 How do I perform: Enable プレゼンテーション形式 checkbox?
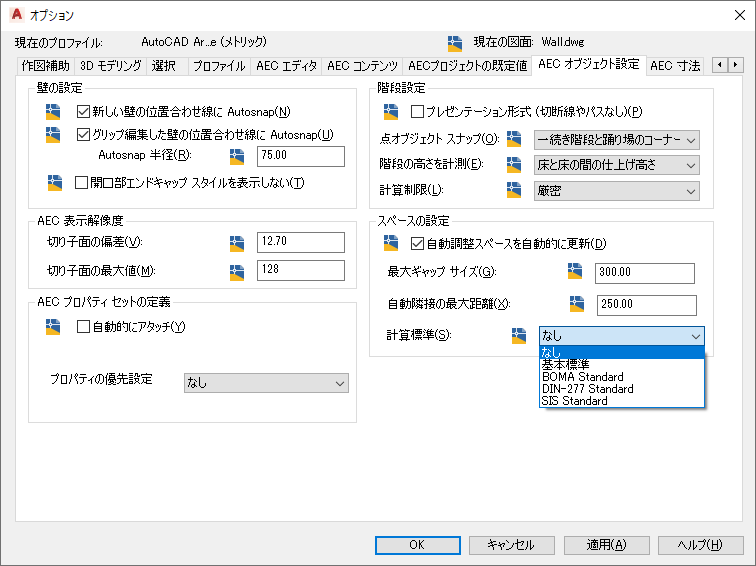click(418, 112)
